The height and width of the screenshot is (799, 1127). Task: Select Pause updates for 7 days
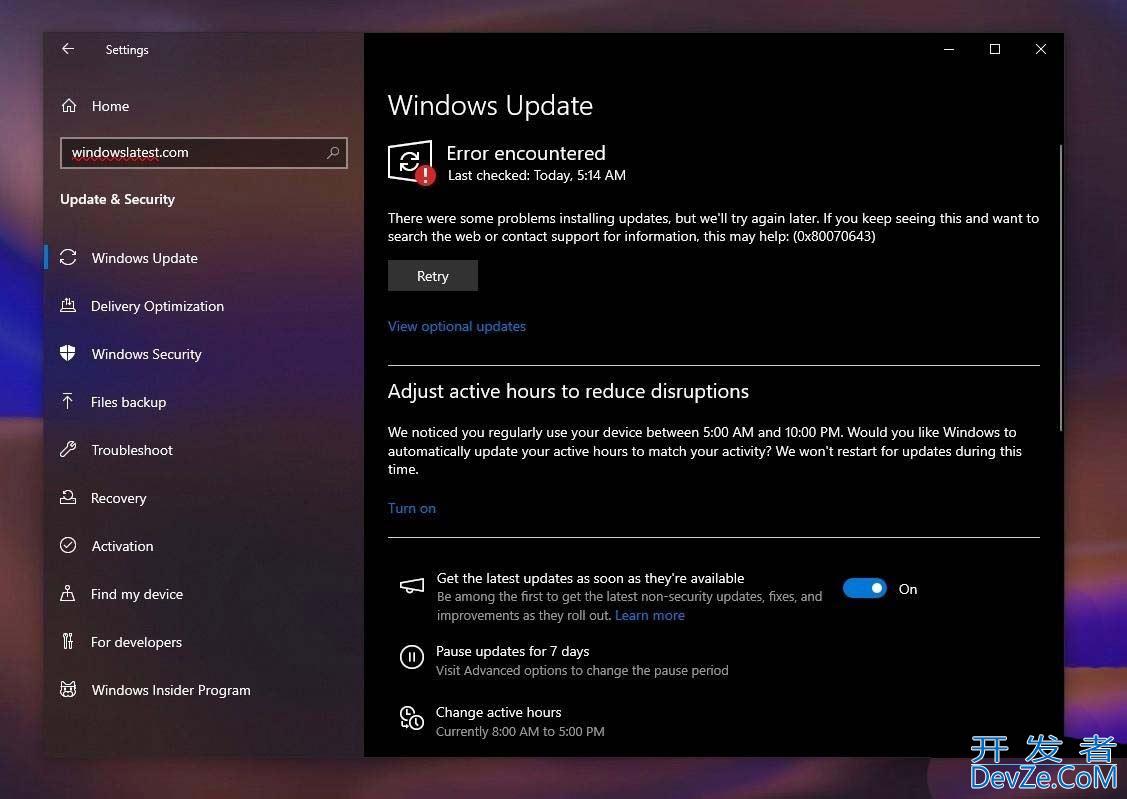(x=512, y=651)
